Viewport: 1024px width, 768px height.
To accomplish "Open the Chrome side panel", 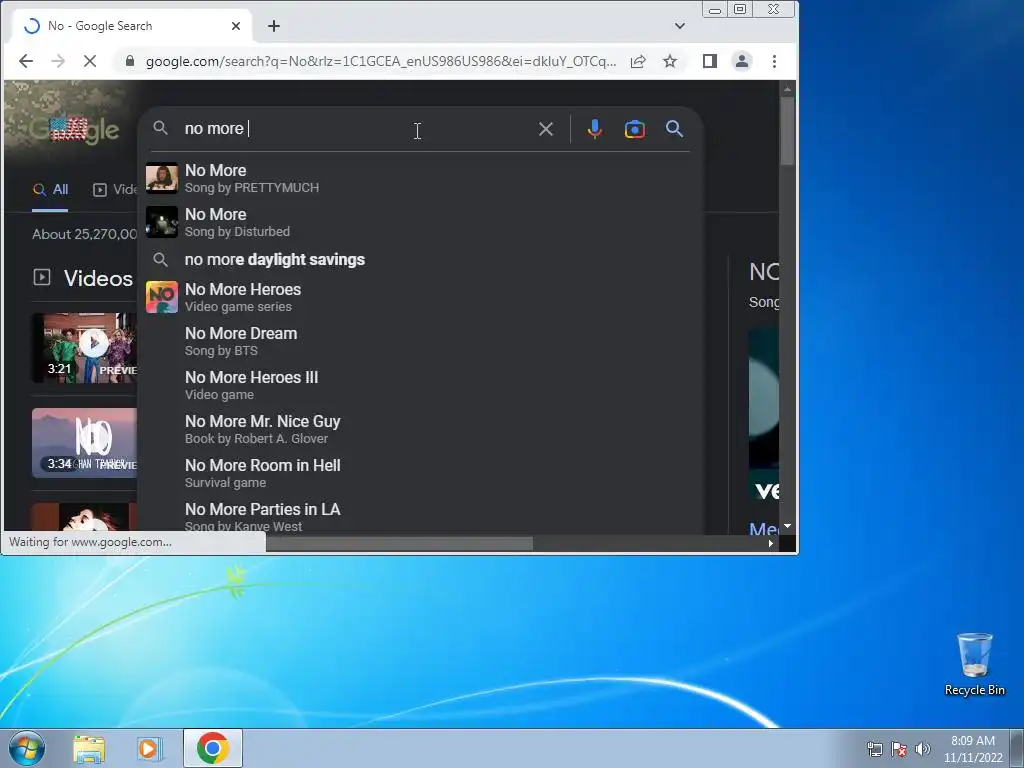I will pos(710,61).
